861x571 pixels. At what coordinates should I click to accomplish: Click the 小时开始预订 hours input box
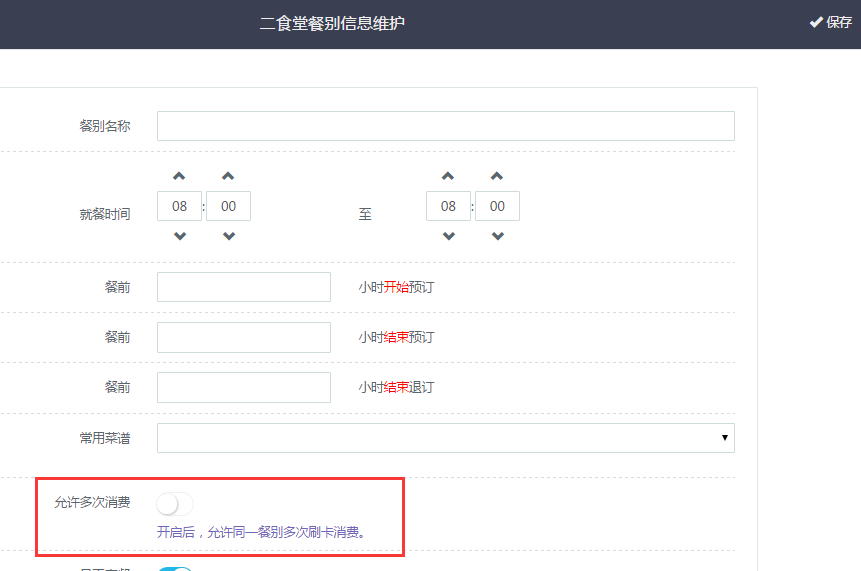[x=244, y=287]
